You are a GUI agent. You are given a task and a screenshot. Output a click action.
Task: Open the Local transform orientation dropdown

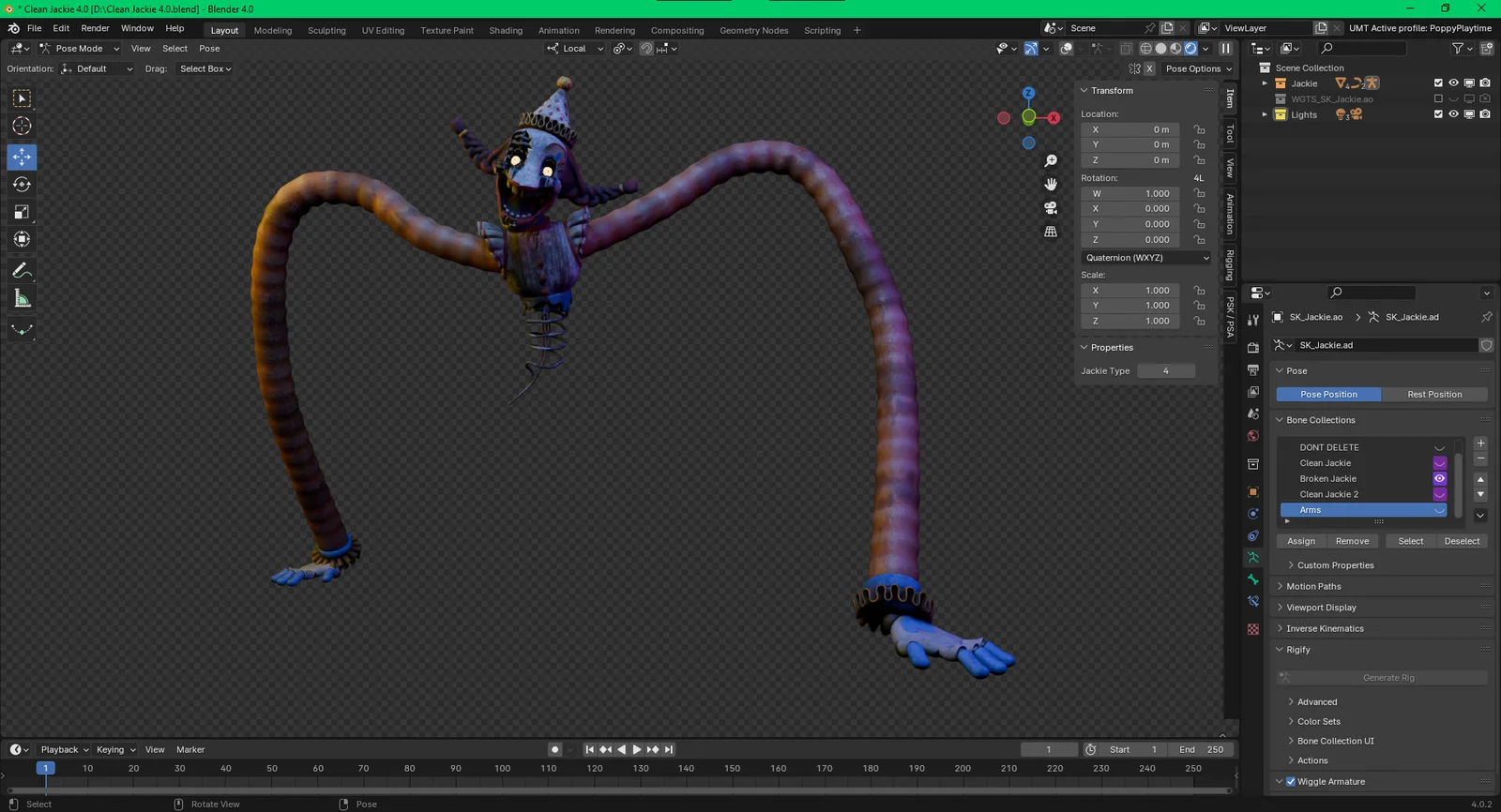click(x=575, y=49)
